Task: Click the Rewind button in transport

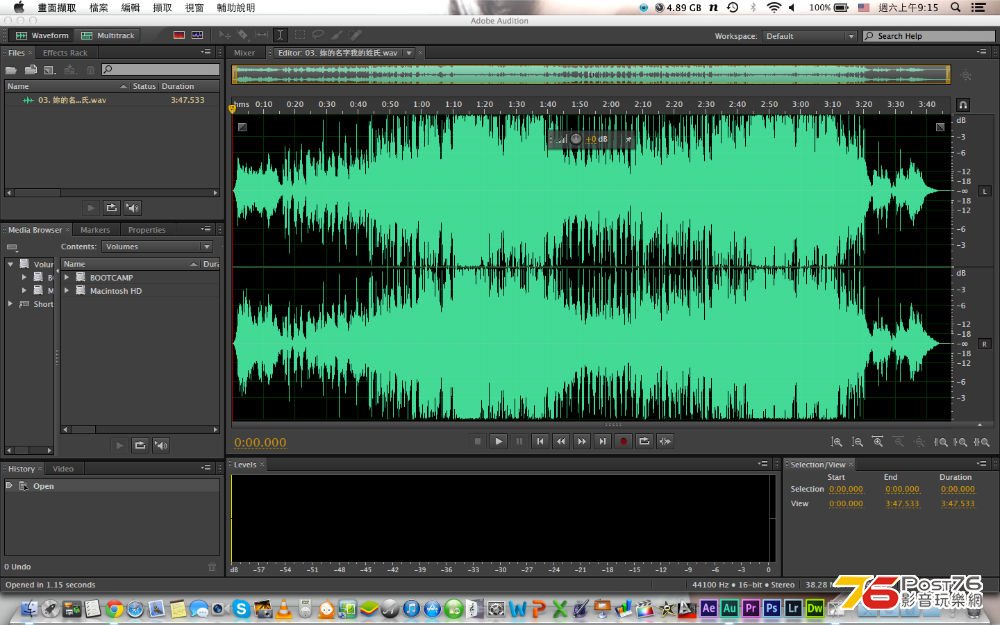Action: click(561, 441)
